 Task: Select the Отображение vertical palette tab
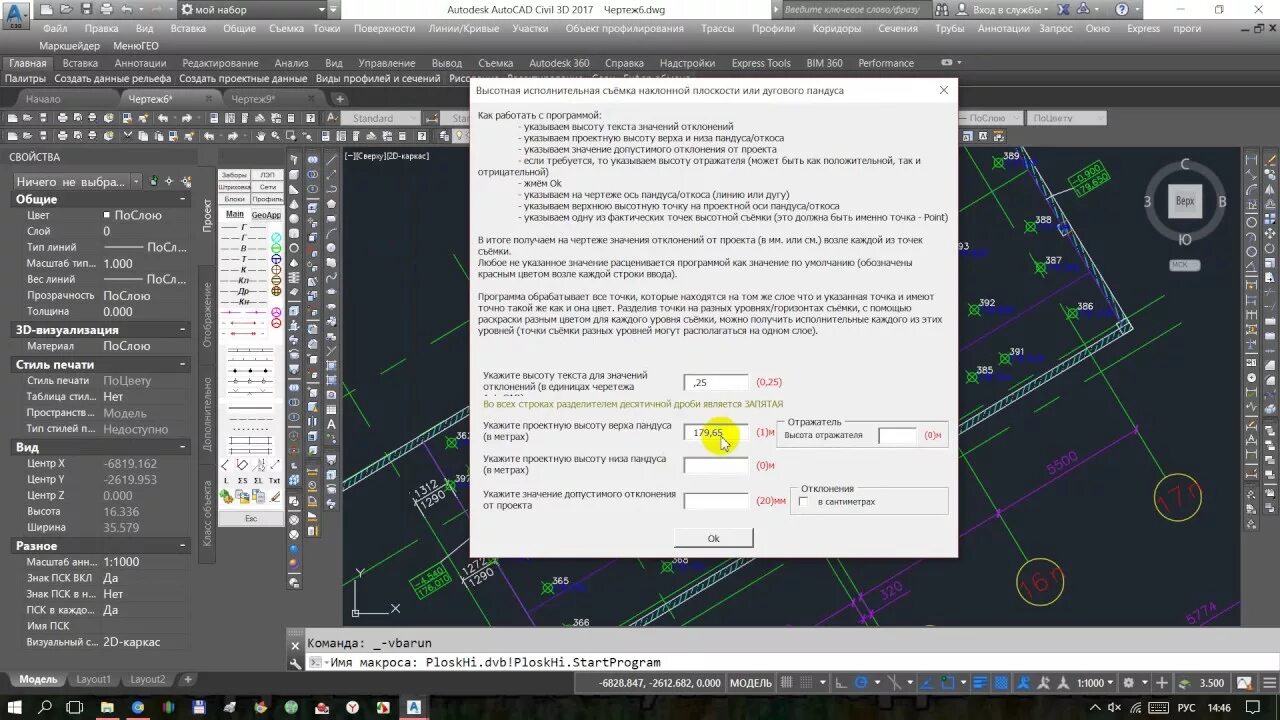click(x=207, y=315)
